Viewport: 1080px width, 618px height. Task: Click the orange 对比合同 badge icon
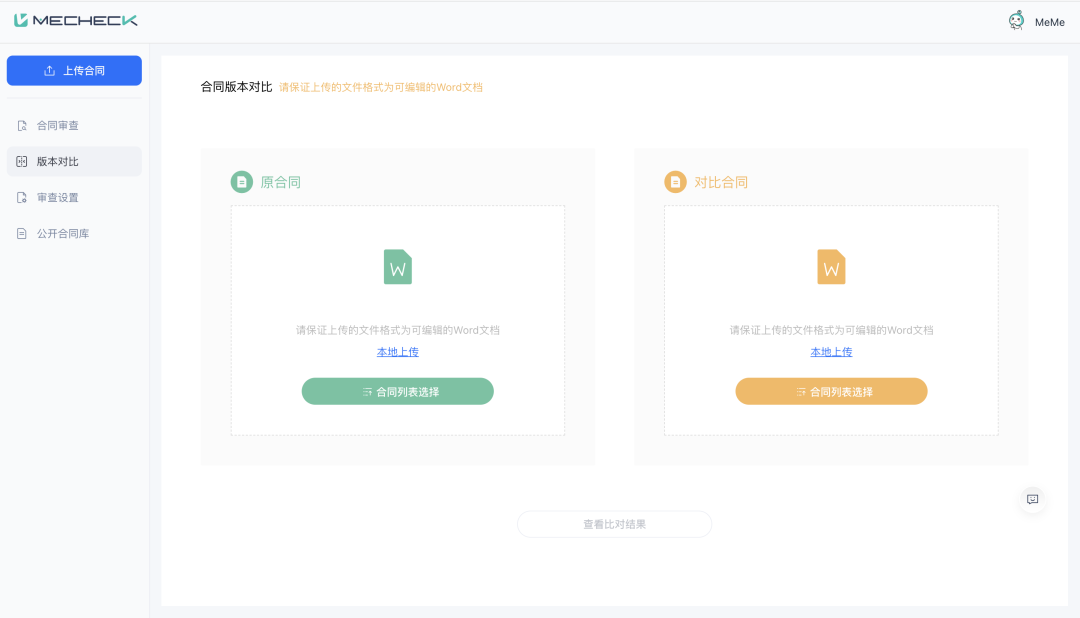(675, 182)
